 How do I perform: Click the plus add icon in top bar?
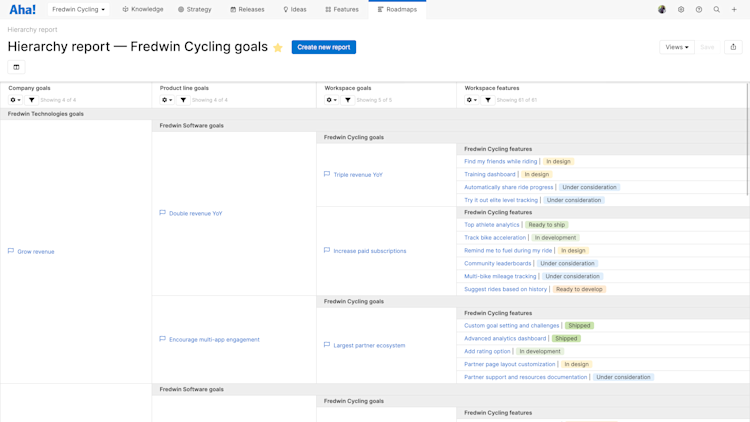click(x=734, y=10)
